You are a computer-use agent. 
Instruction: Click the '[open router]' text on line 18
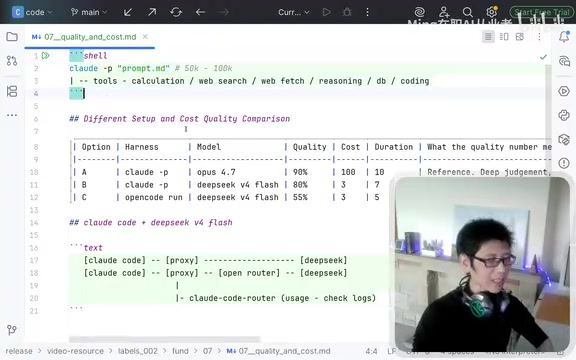coord(249,273)
